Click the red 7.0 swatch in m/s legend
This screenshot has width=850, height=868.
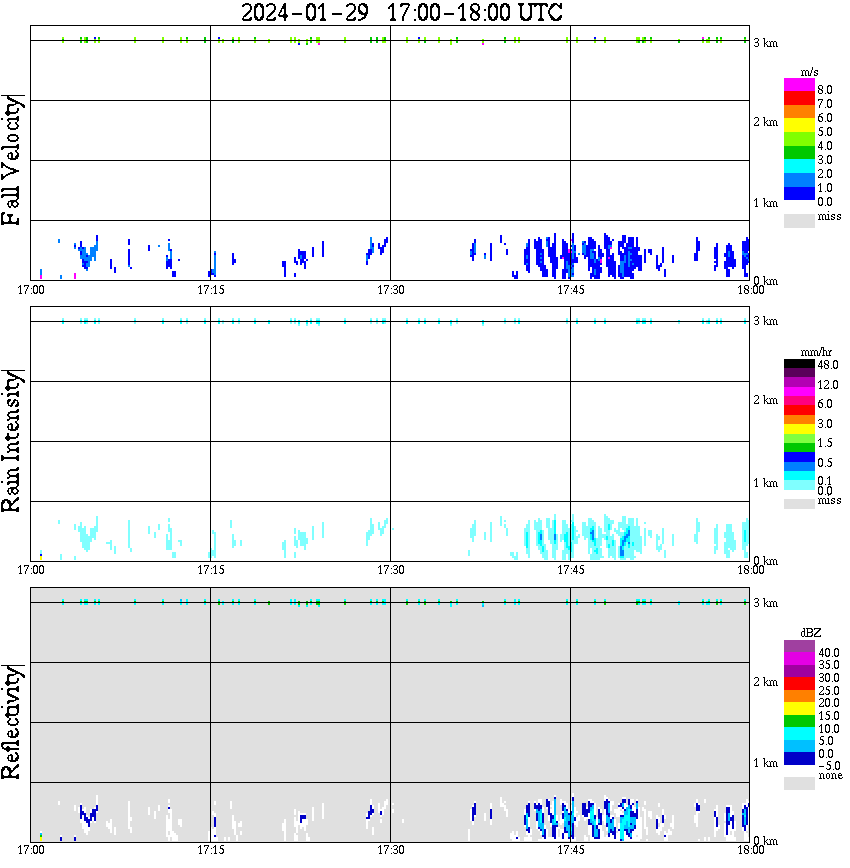tap(799, 99)
